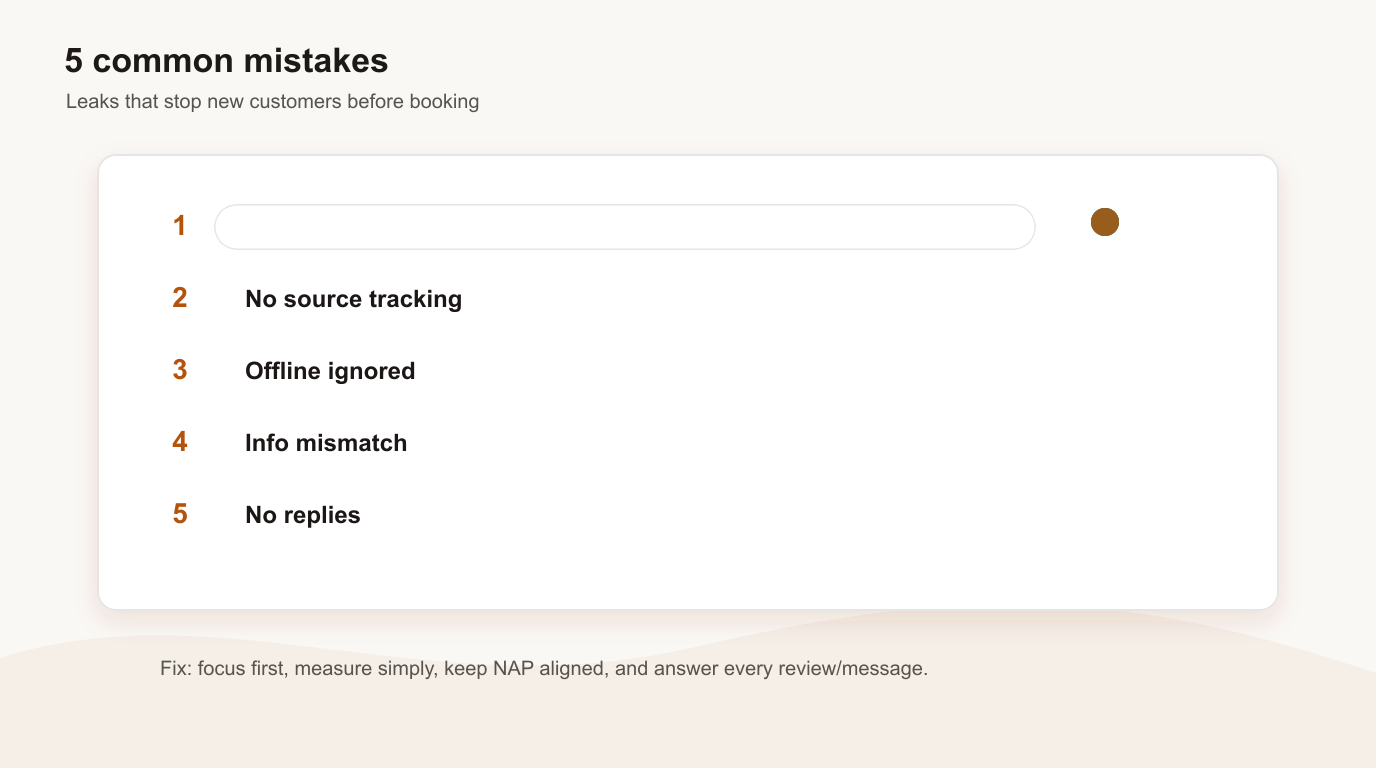Focus the empty rounded field in row 1
This screenshot has width=1376, height=768.
coord(625,227)
